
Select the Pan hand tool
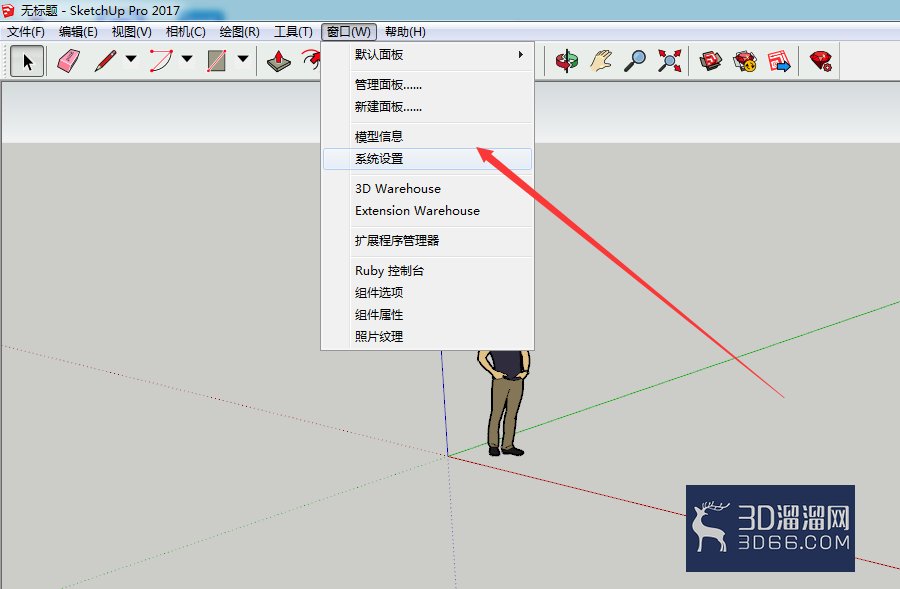[x=601, y=60]
